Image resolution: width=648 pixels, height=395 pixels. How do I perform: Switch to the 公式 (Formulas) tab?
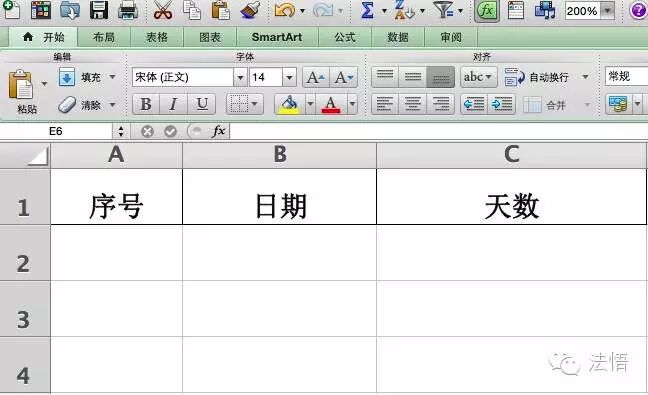coord(345,38)
